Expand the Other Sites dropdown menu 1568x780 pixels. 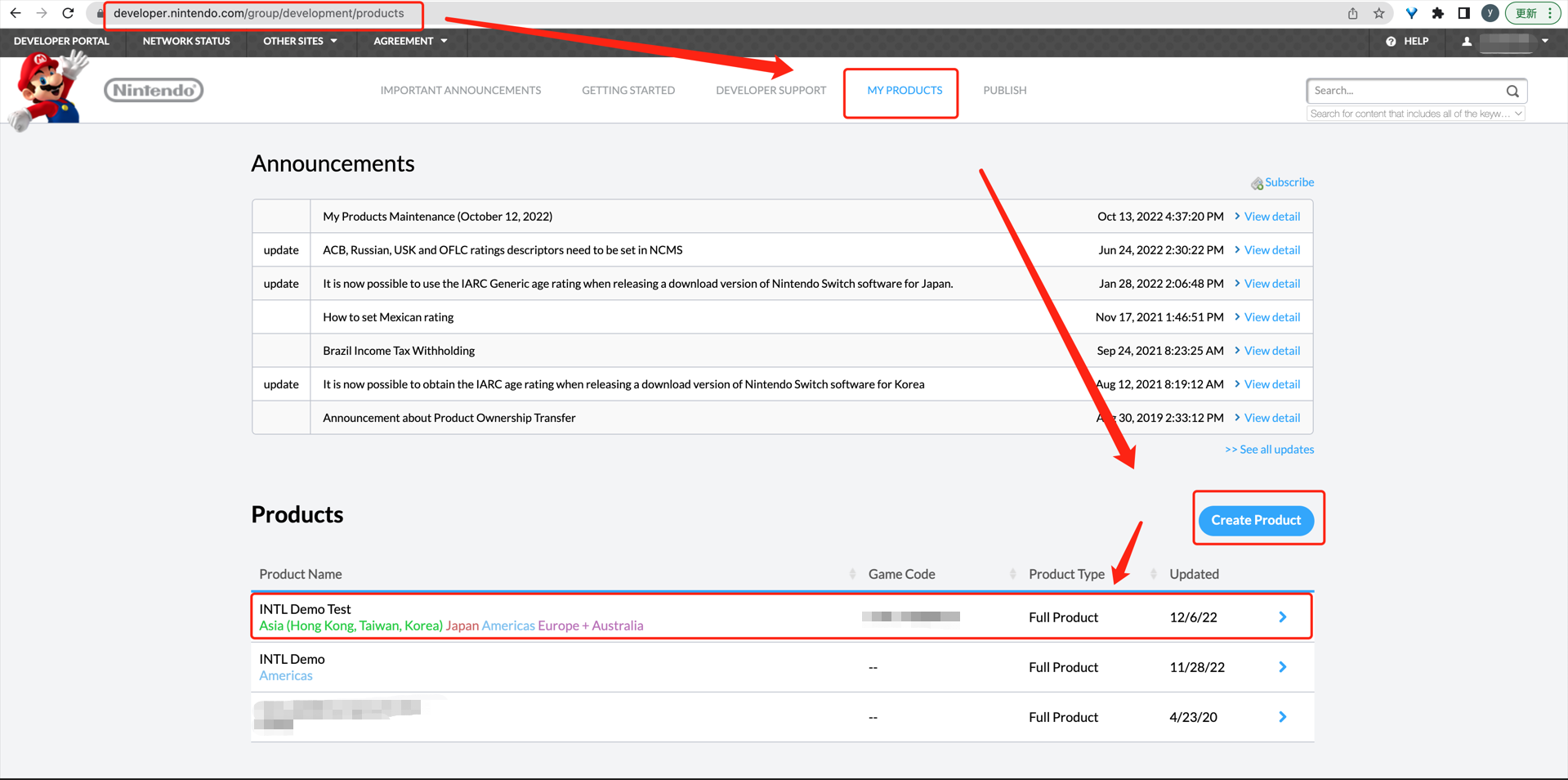pyautogui.click(x=300, y=41)
